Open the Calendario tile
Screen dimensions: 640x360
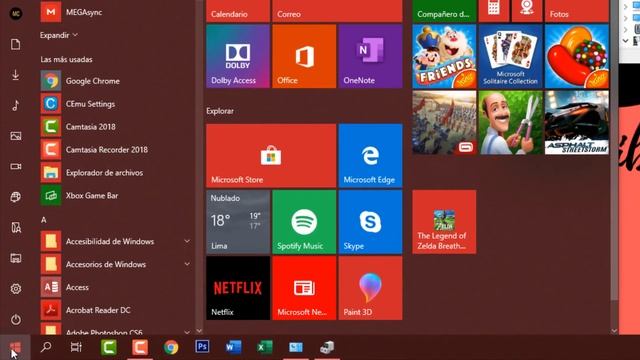click(238, 11)
